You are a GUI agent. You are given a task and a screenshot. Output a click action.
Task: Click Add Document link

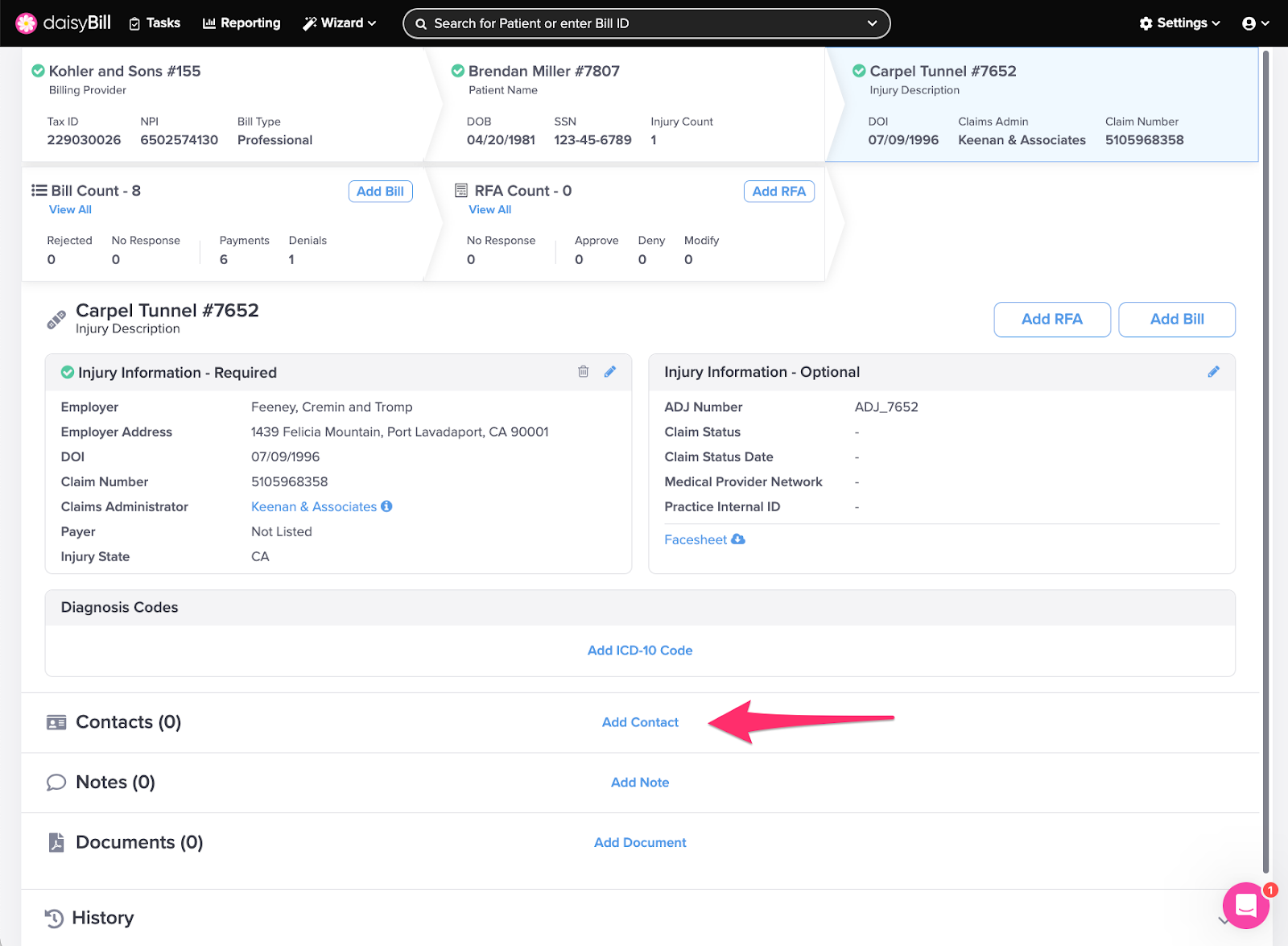[x=640, y=843]
